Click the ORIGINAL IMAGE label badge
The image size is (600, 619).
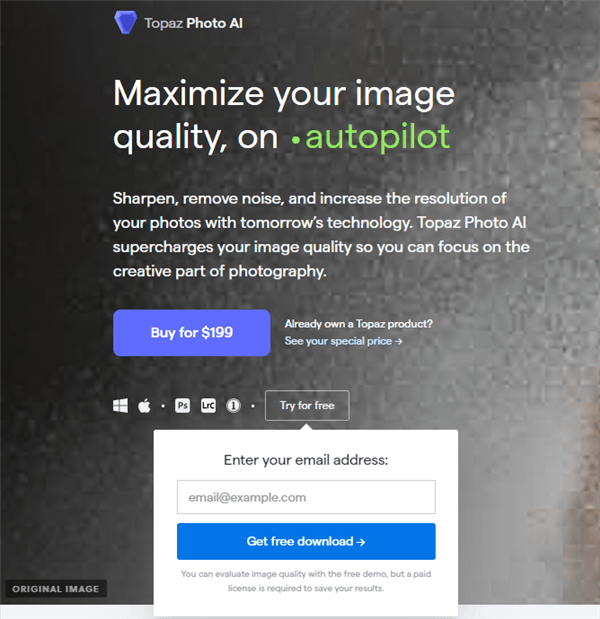click(x=56, y=589)
